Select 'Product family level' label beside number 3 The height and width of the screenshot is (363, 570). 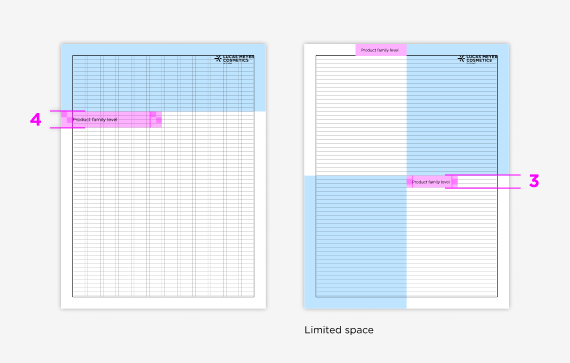pos(431,182)
